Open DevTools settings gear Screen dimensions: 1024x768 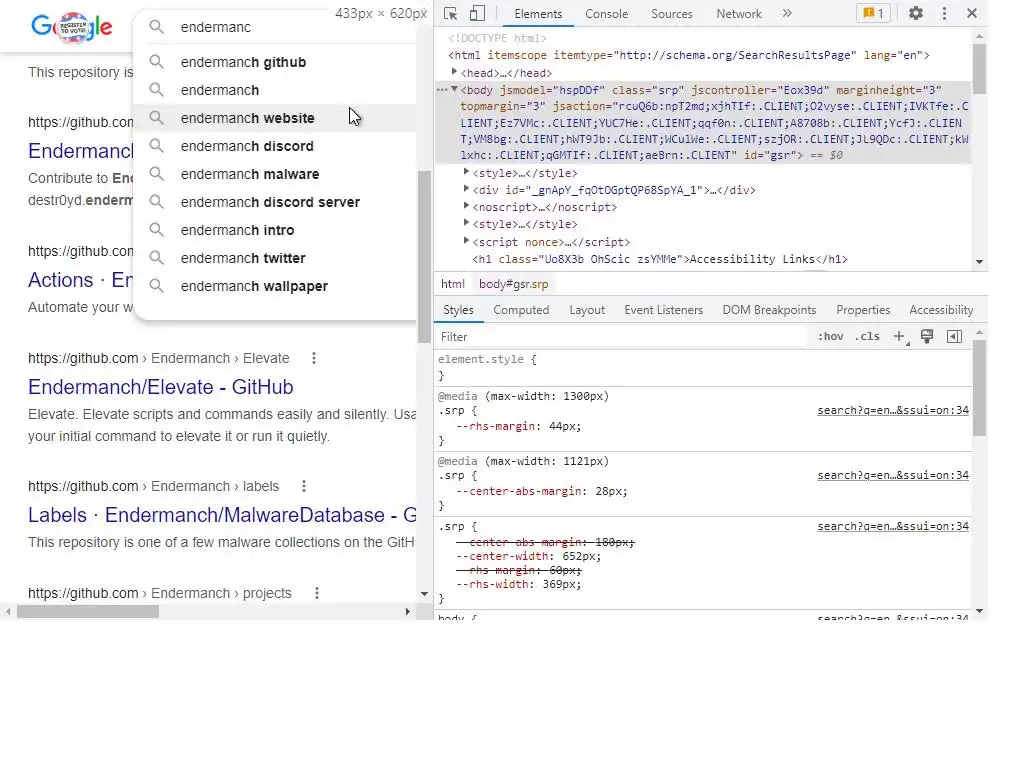tap(916, 13)
